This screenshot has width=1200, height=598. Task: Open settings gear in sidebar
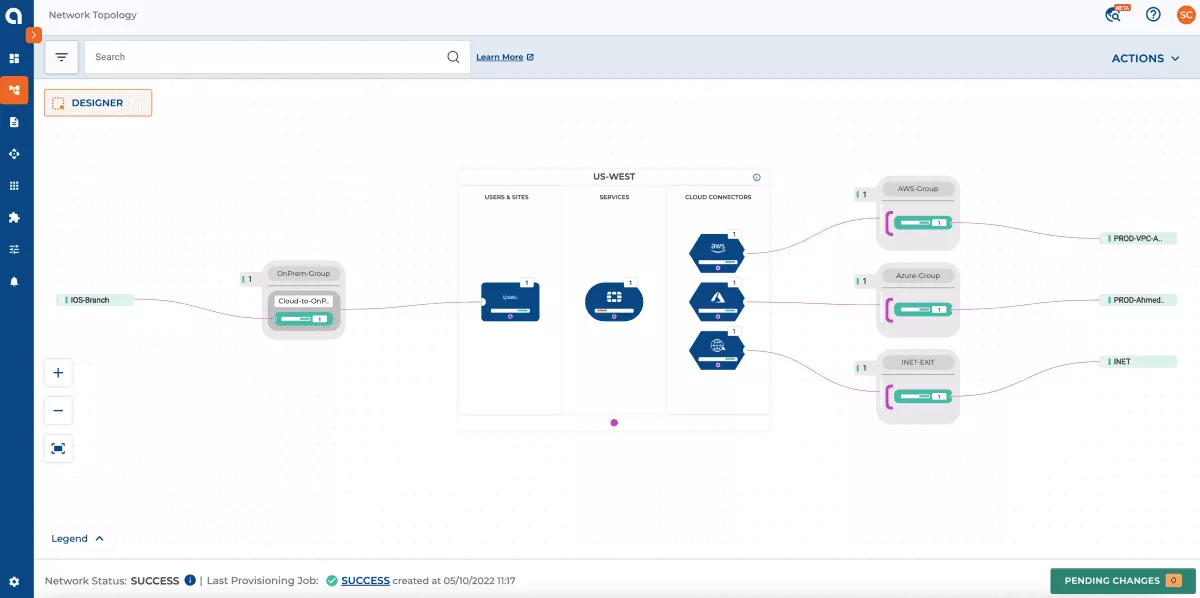point(14,581)
